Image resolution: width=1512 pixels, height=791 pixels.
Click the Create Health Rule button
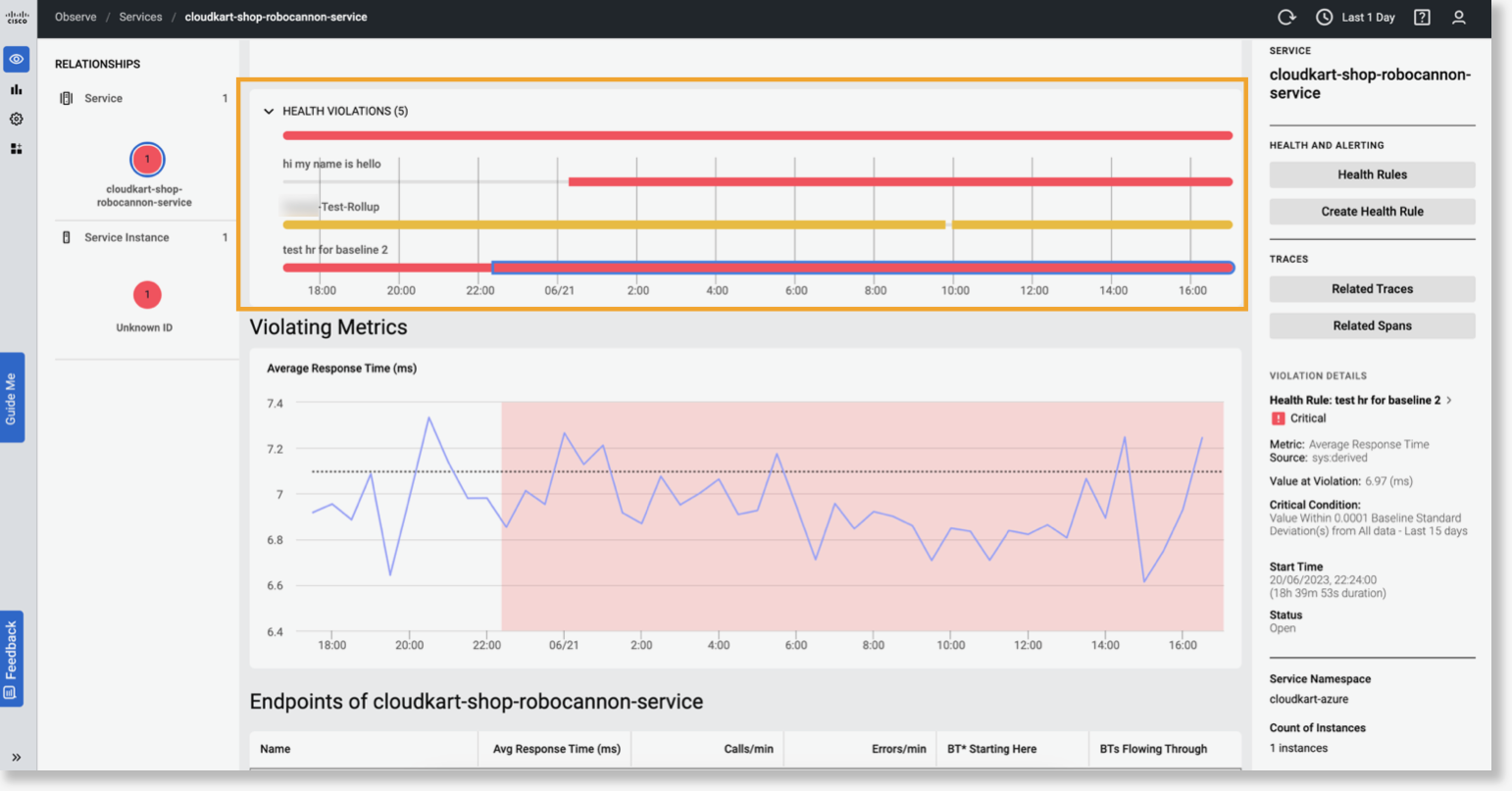click(x=1372, y=211)
